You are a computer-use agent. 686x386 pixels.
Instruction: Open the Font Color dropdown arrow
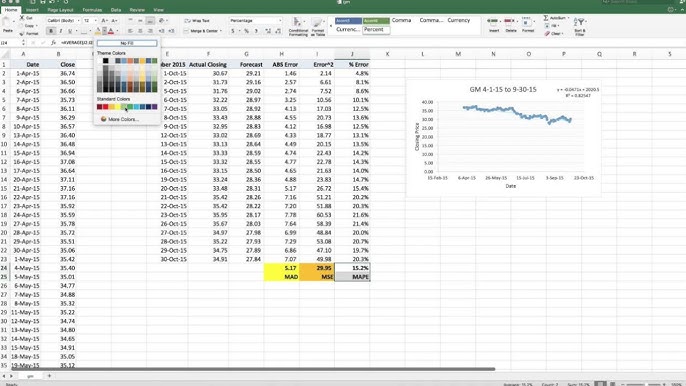117,31
